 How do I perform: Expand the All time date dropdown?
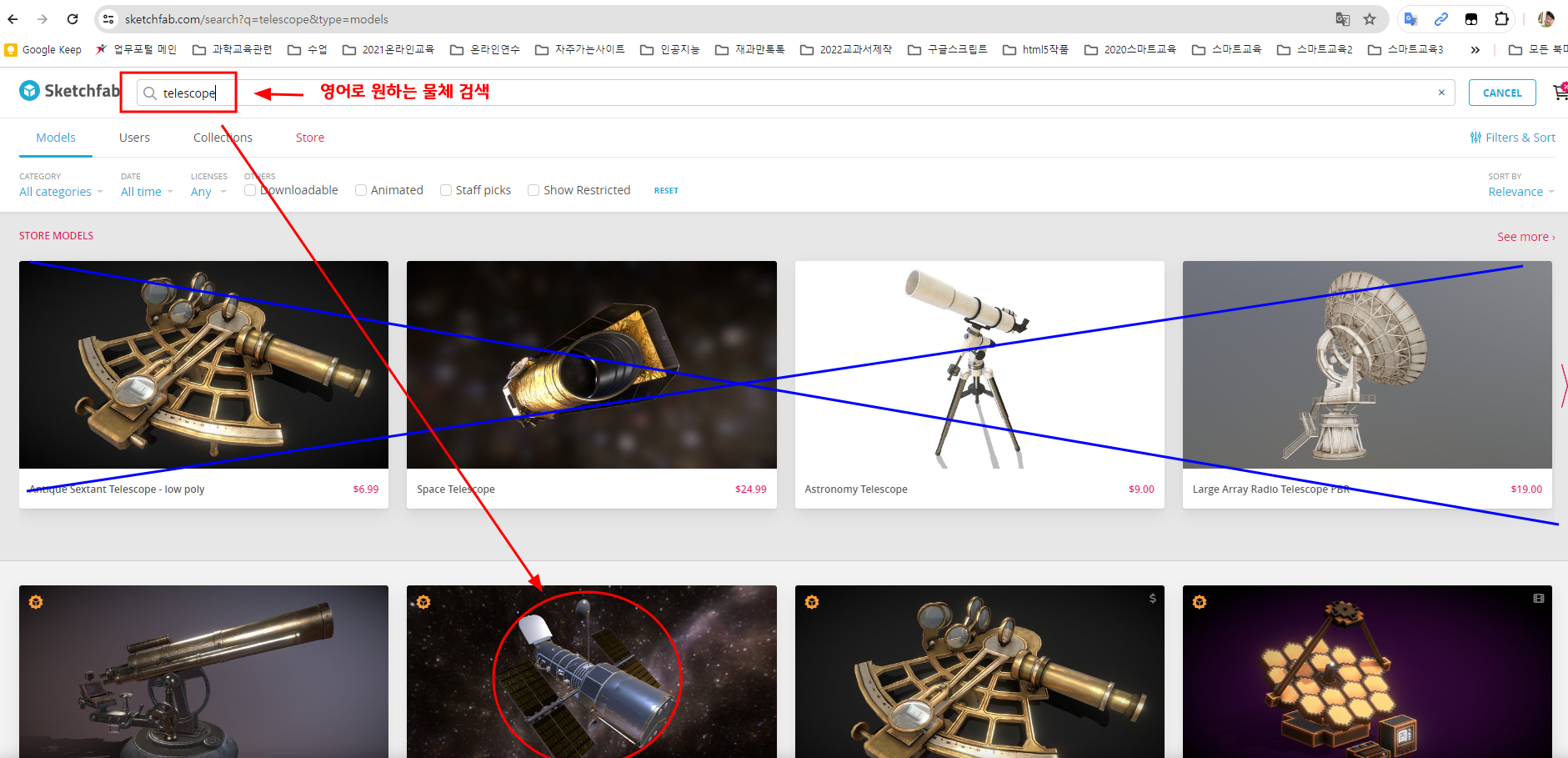click(x=147, y=192)
